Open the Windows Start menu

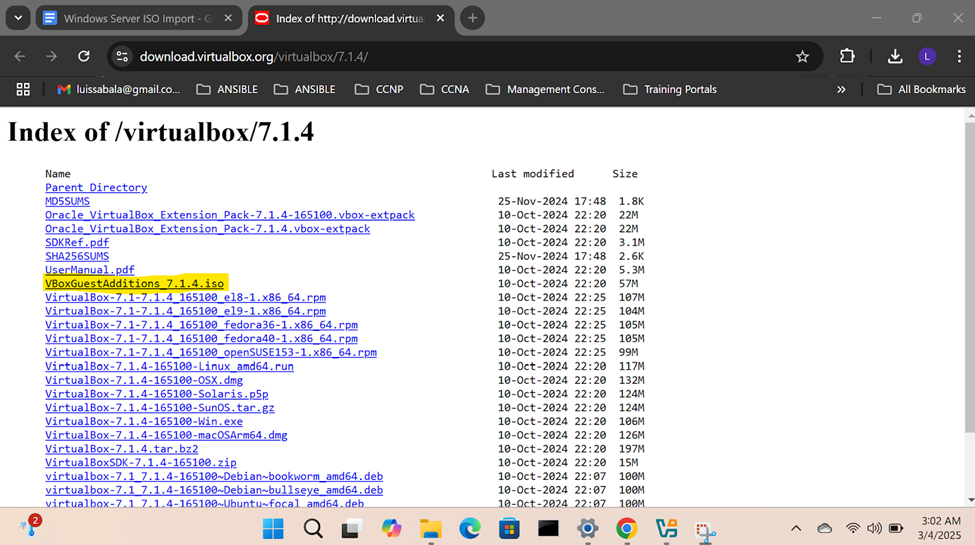click(273, 529)
